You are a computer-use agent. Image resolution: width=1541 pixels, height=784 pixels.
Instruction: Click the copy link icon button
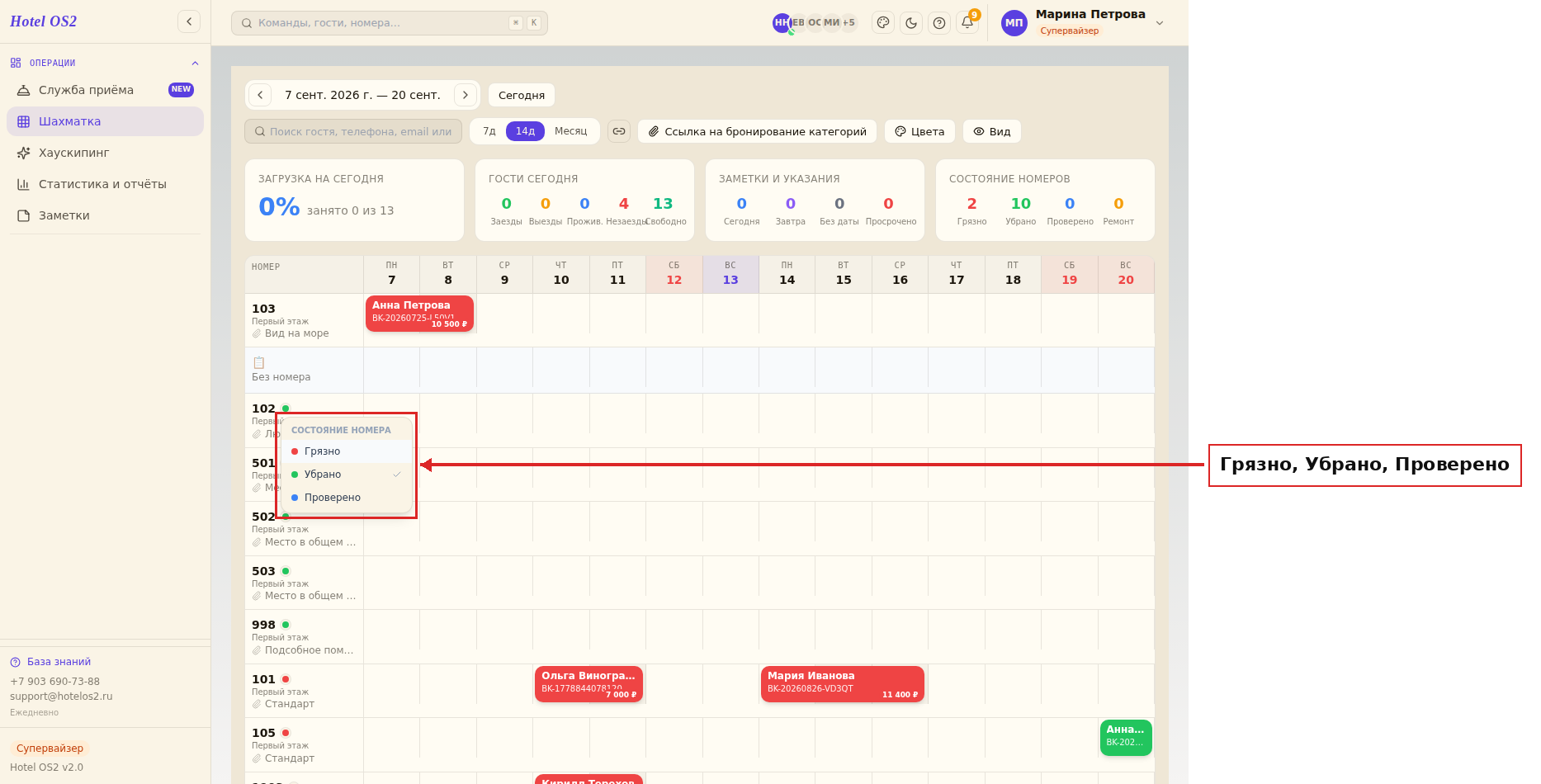(619, 131)
